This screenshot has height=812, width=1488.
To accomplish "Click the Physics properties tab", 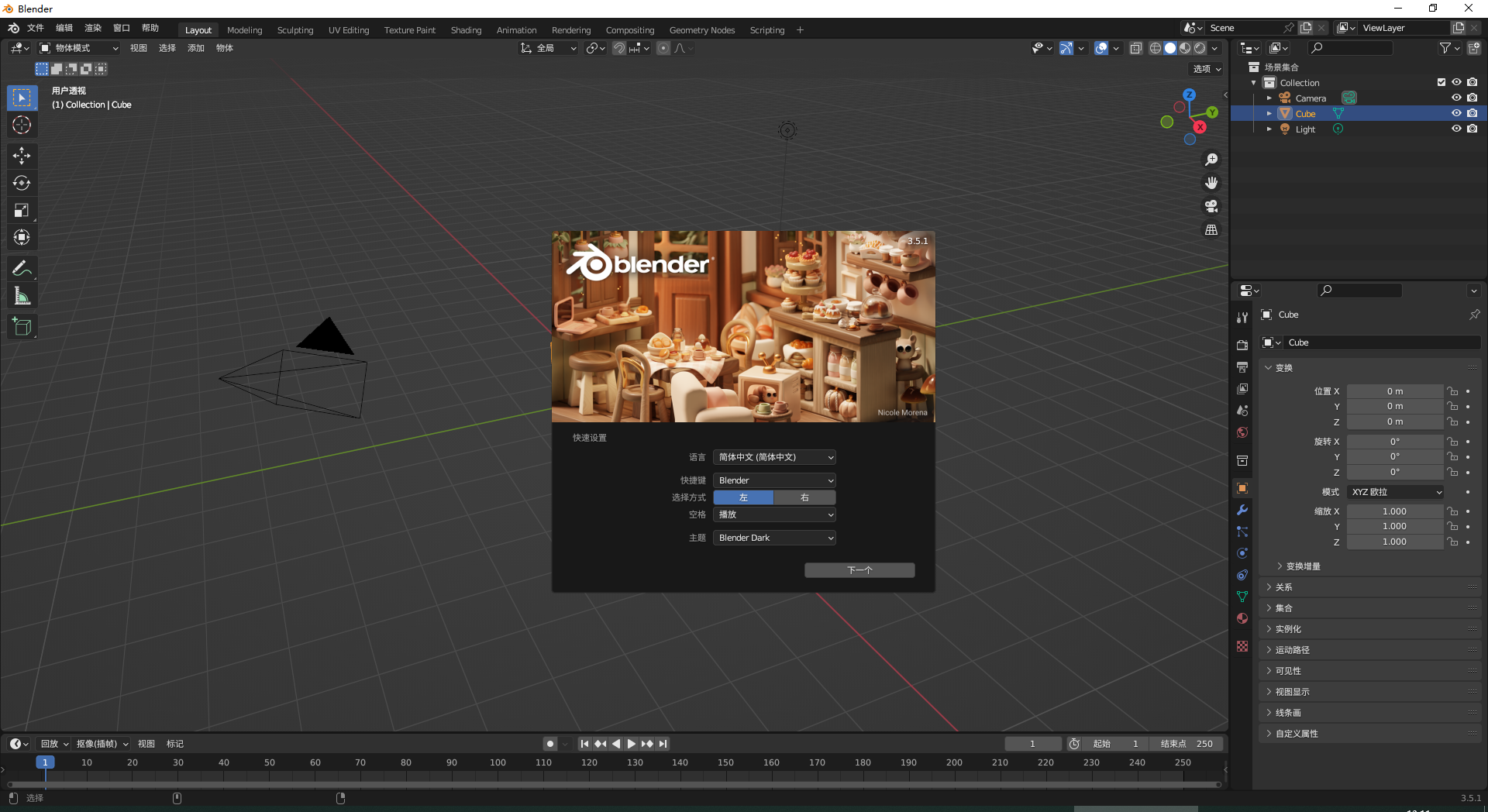I will coord(1242,553).
